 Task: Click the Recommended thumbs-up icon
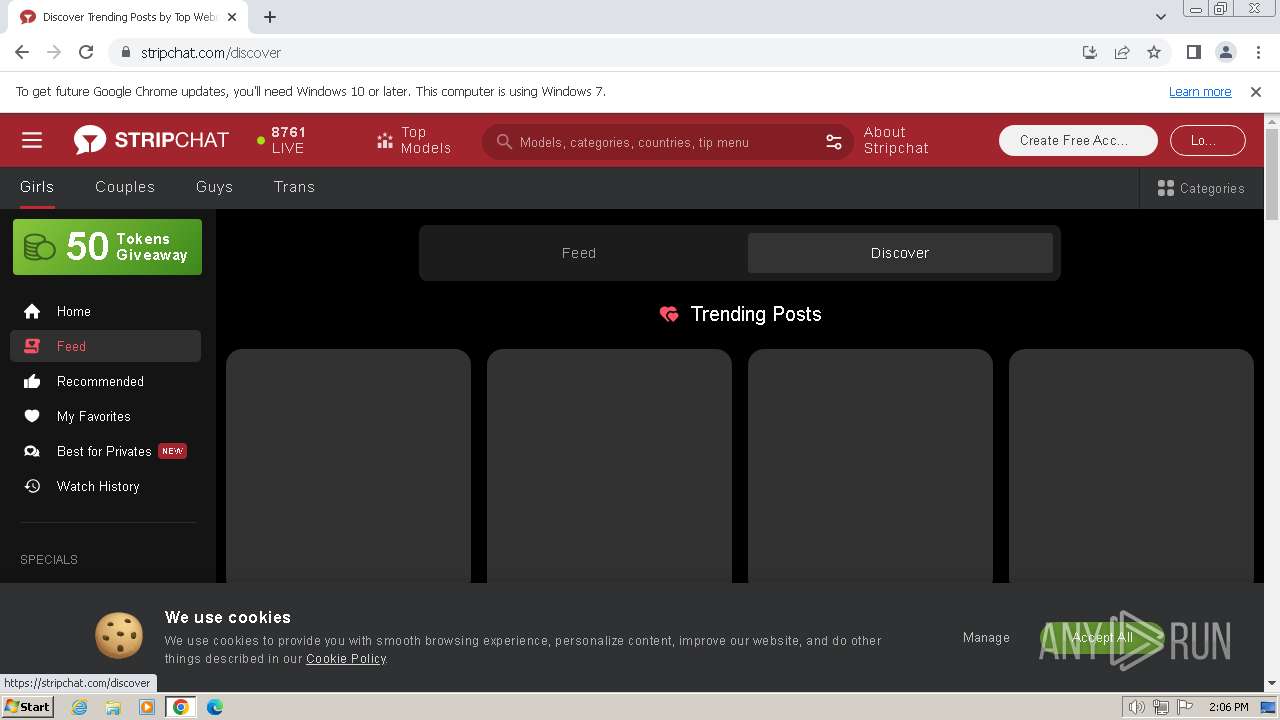coord(32,381)
